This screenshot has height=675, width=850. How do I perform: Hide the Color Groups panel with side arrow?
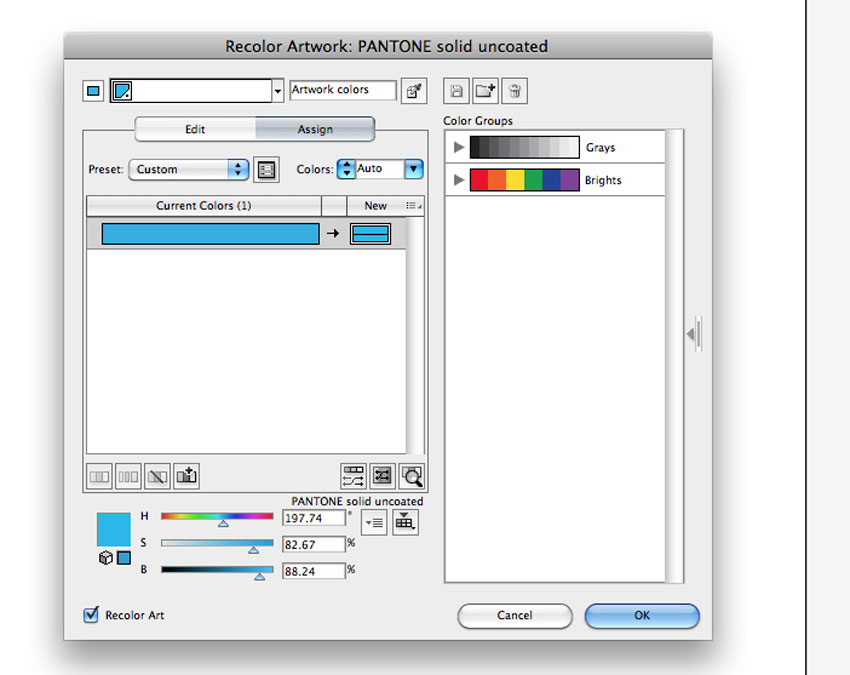click(694, 334)
